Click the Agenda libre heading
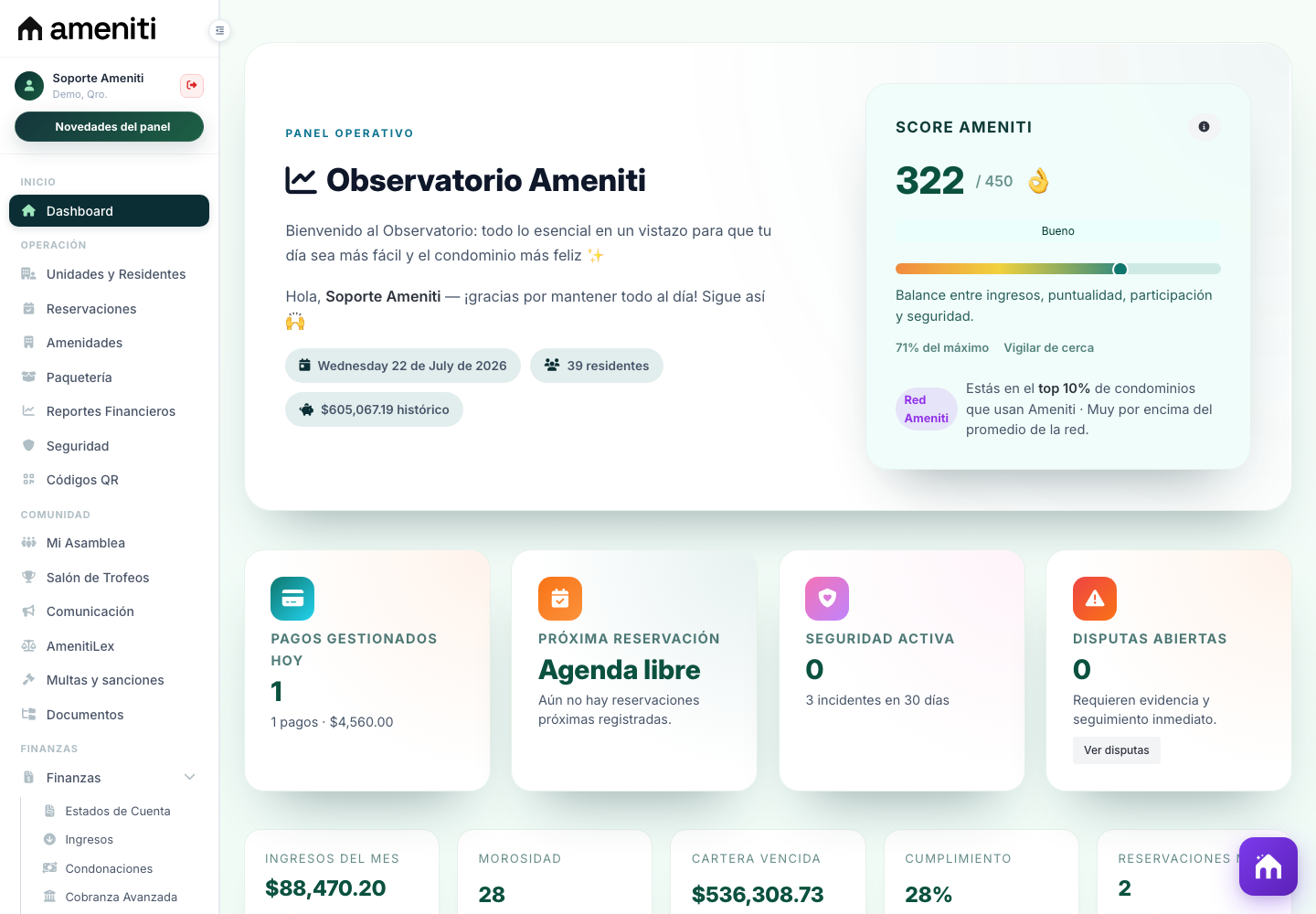This screenshot has width=1316, height=914. pyautogui.click(x=619, y=670)
